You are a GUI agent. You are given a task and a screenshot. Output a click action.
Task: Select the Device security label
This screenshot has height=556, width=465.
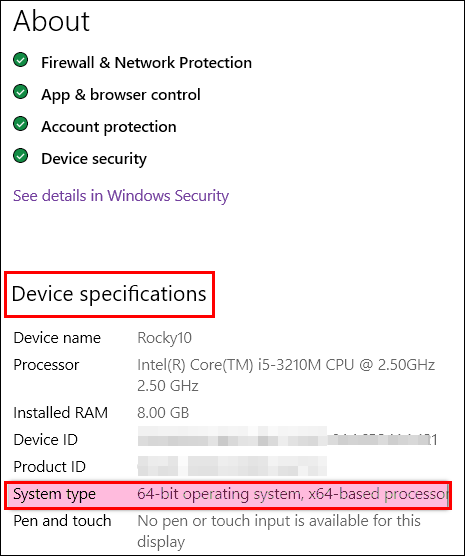coord(94,159)
